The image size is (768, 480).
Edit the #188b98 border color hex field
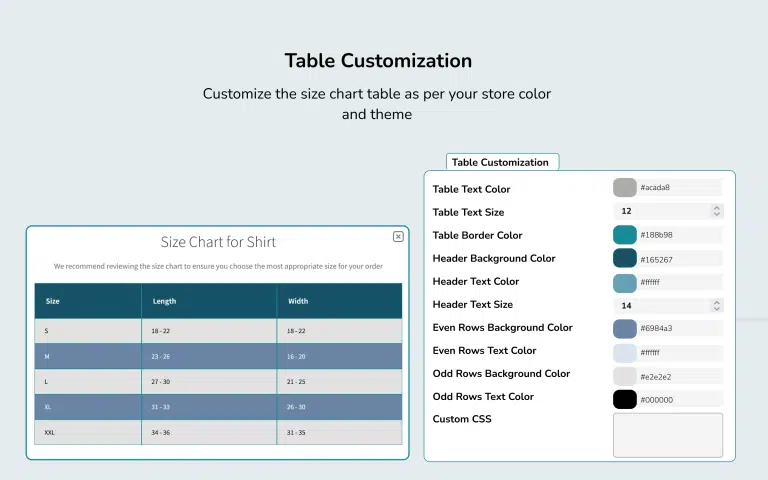pyautogui.click(x=678, y=235)
